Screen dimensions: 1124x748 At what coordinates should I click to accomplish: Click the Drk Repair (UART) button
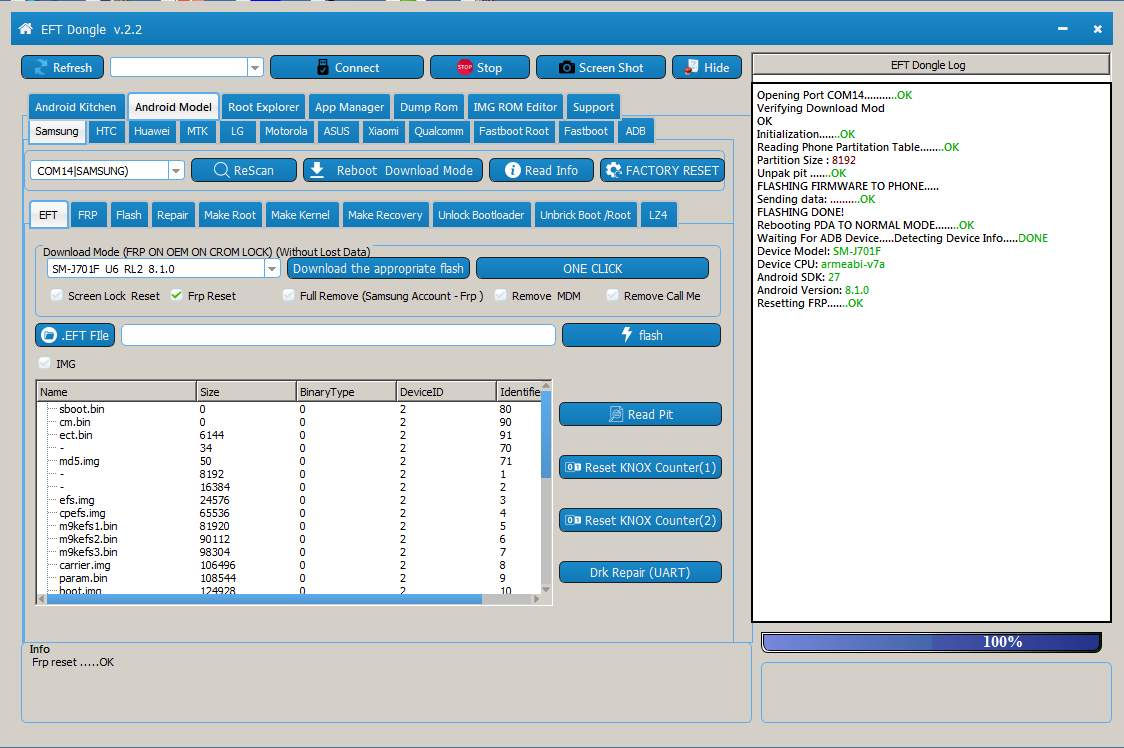coord(640,572)
